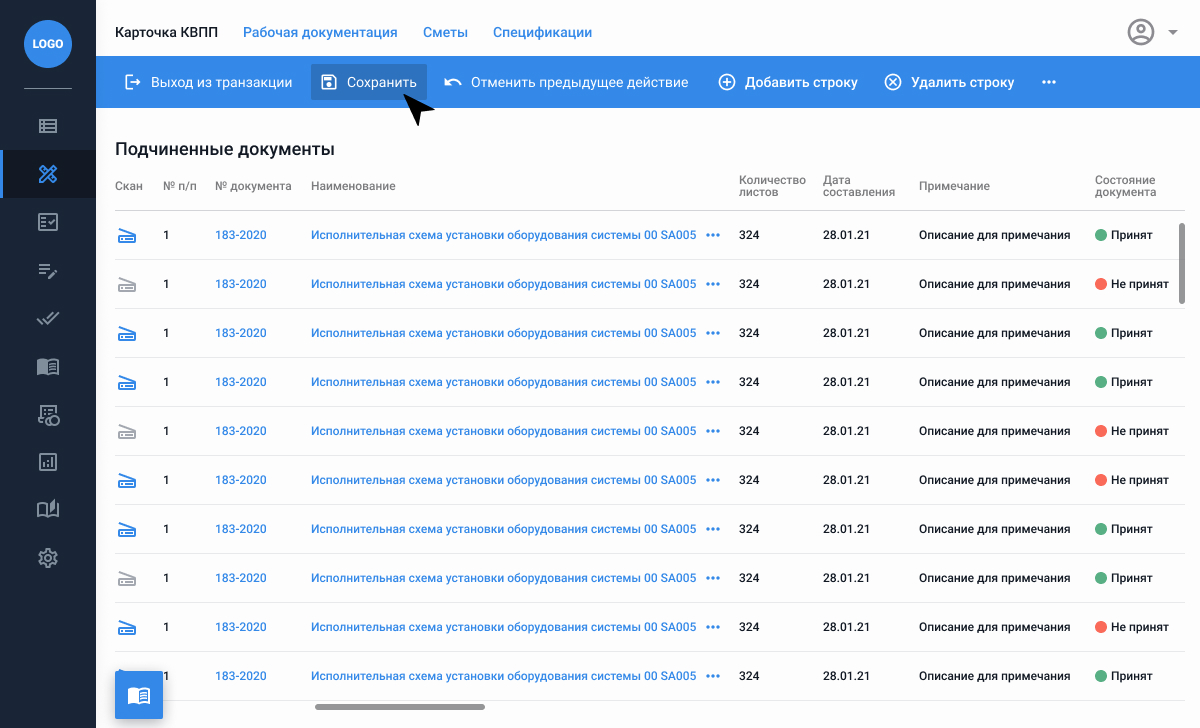The height and width of the screenshot is (728, 1200).
Task: Click the Сохранить button
Action: [369, 82]
